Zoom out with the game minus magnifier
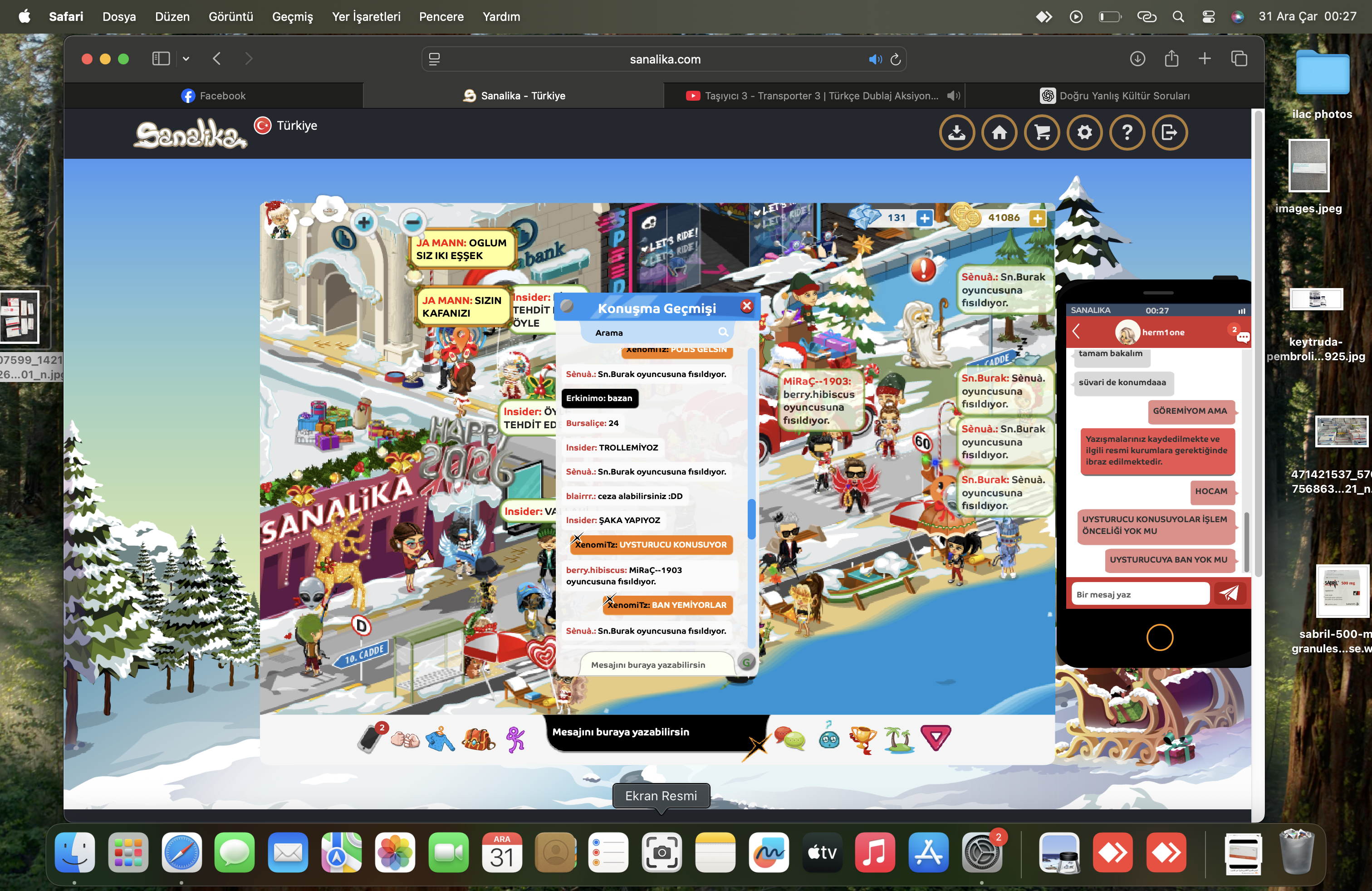Image resolution: width=1372 pixels, height=891 pixels. [413, 222]
